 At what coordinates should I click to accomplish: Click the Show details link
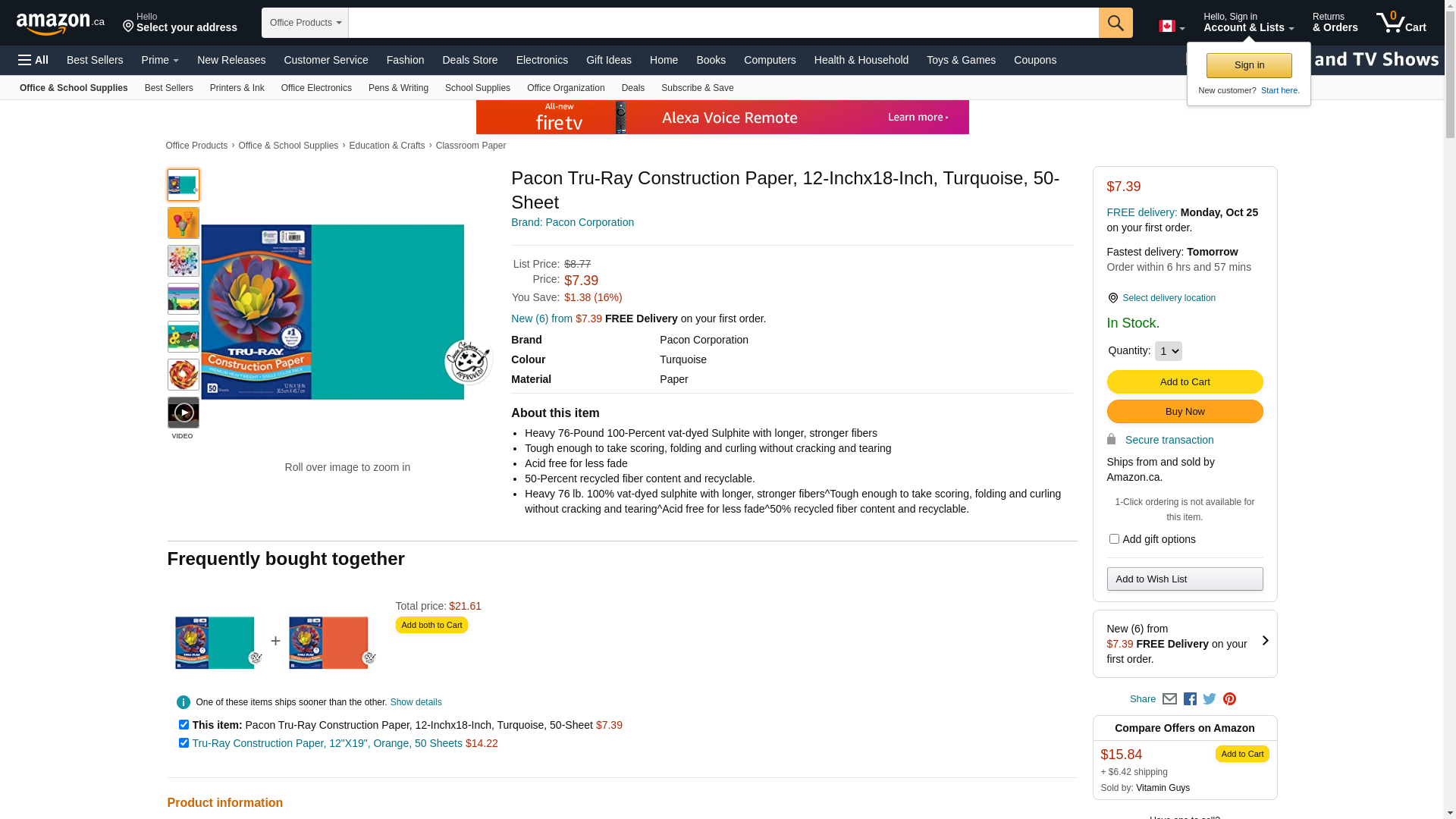pyautogui.click(x=416, y=702)
